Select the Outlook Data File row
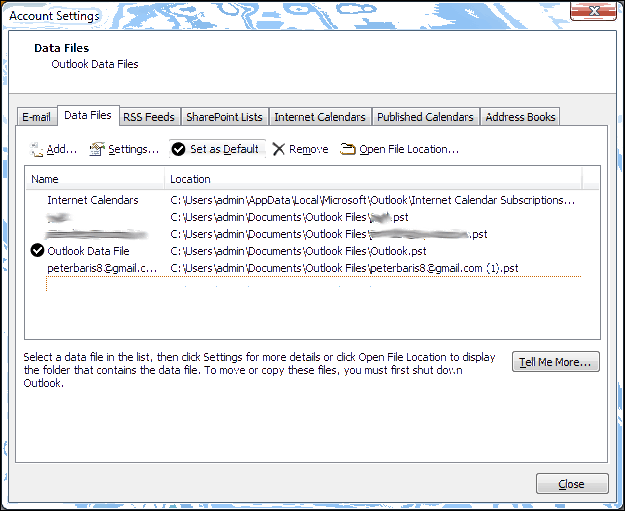 pyautogui.click(x=304, y=251)
